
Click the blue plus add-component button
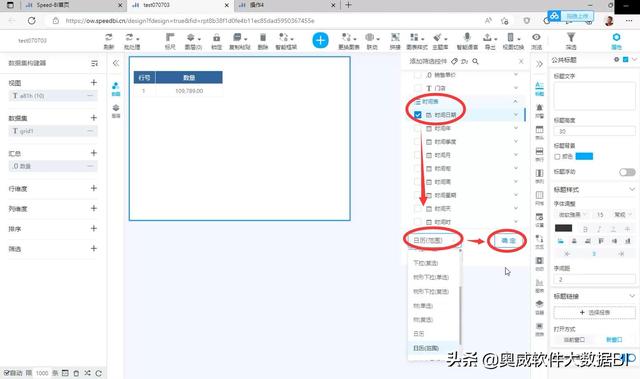[320, 40]
